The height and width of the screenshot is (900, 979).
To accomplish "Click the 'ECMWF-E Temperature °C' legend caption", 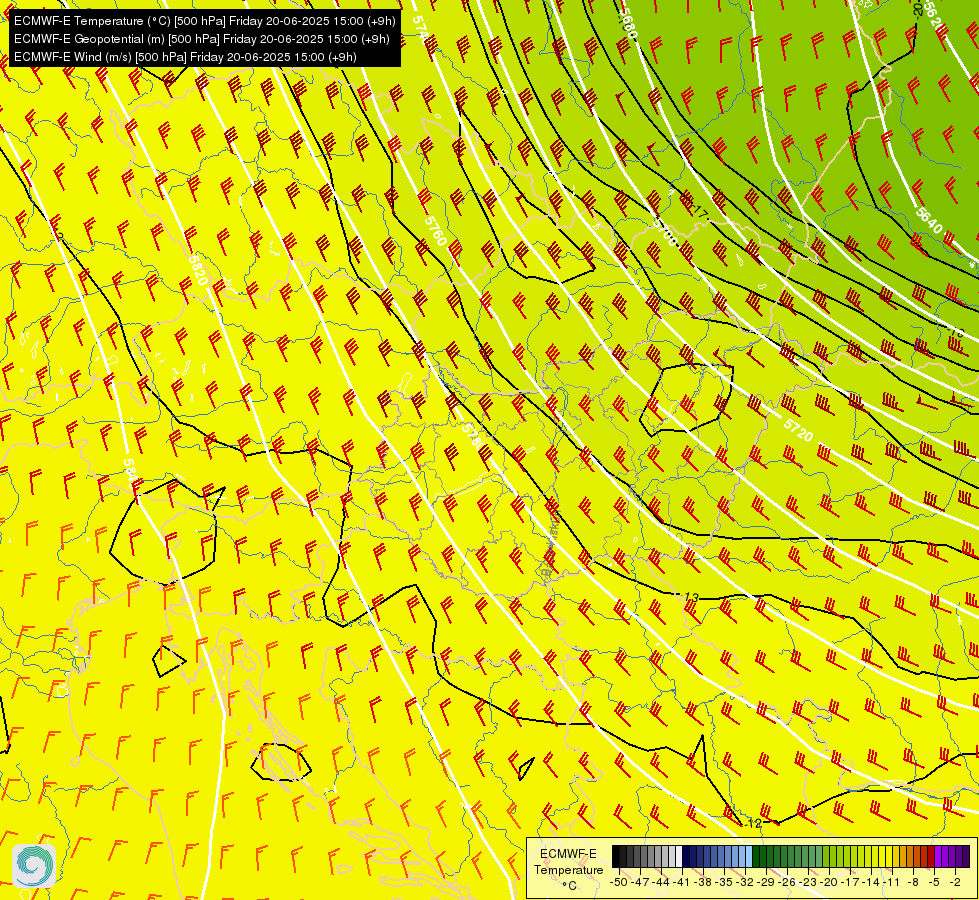I will (x=569, y=869).
